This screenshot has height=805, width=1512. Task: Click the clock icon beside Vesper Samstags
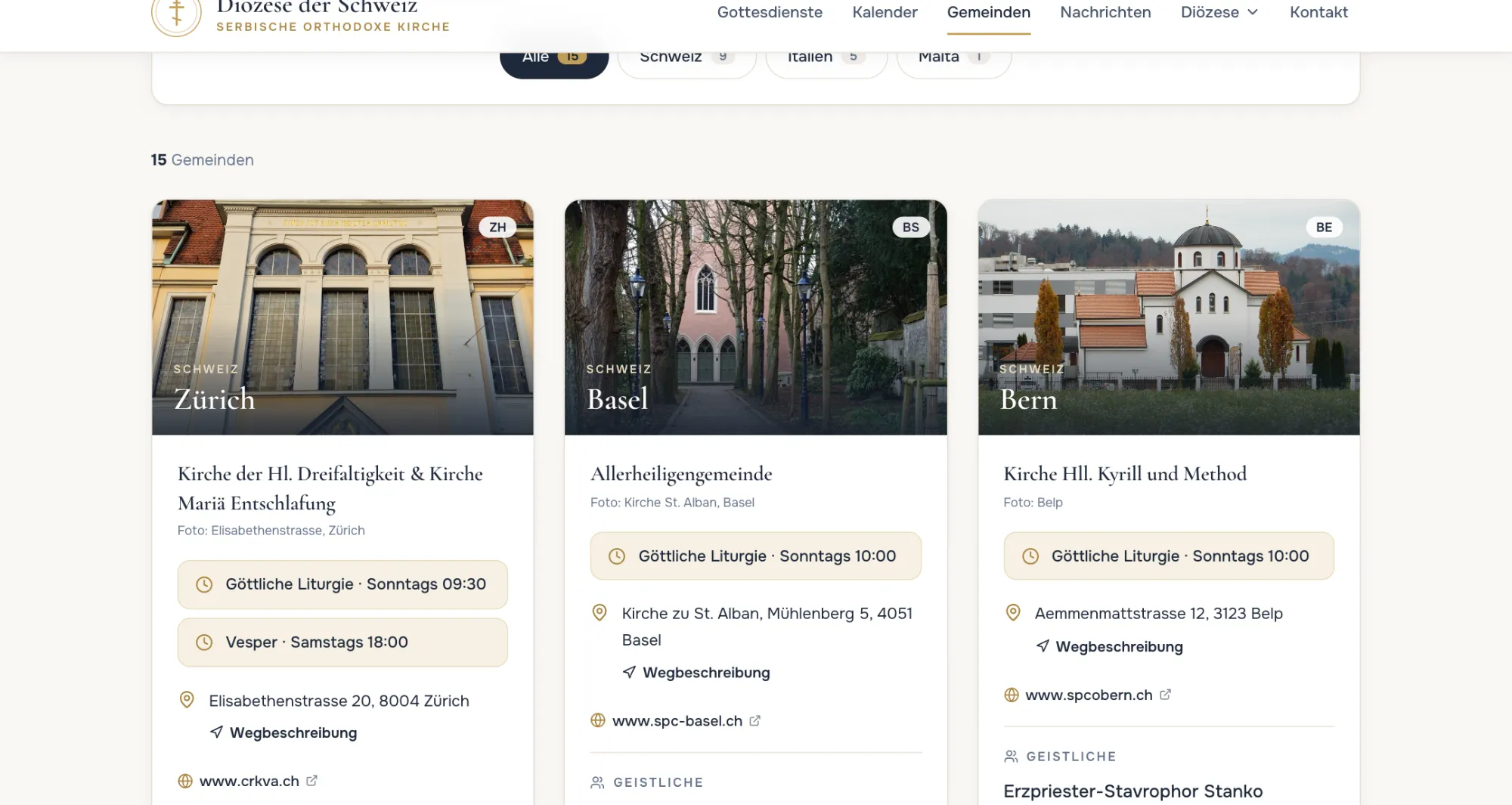point(204,642)
